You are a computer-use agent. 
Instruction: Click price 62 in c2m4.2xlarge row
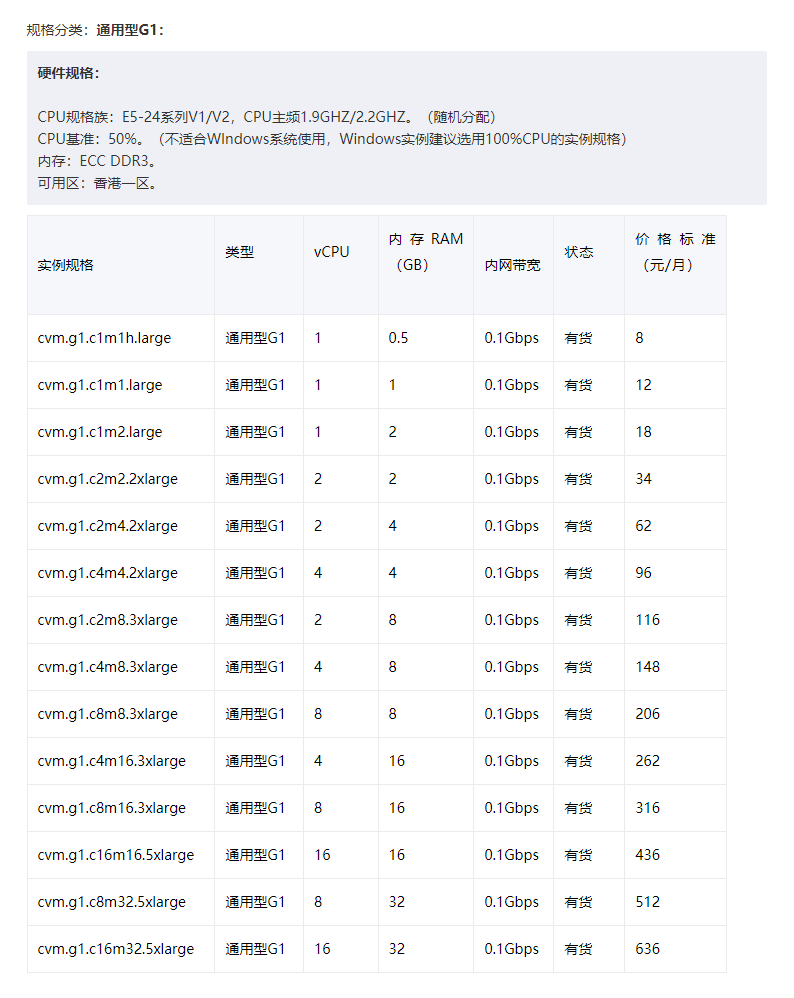[x=644, y=526]
